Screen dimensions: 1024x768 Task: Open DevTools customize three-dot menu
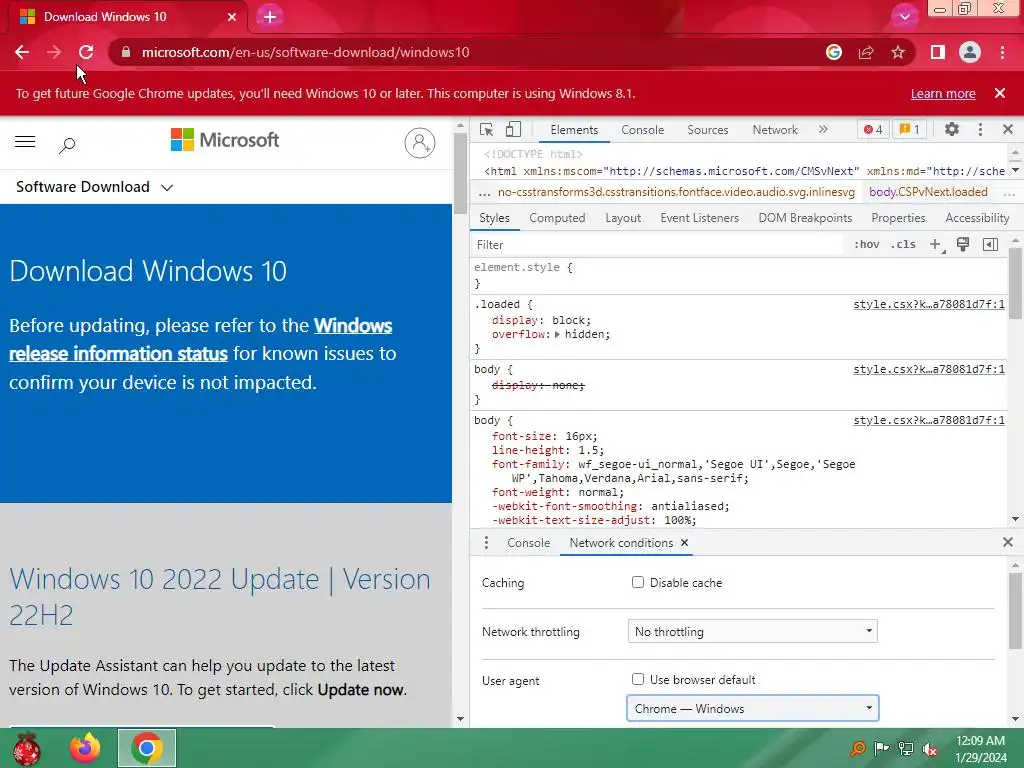point(980,129)
